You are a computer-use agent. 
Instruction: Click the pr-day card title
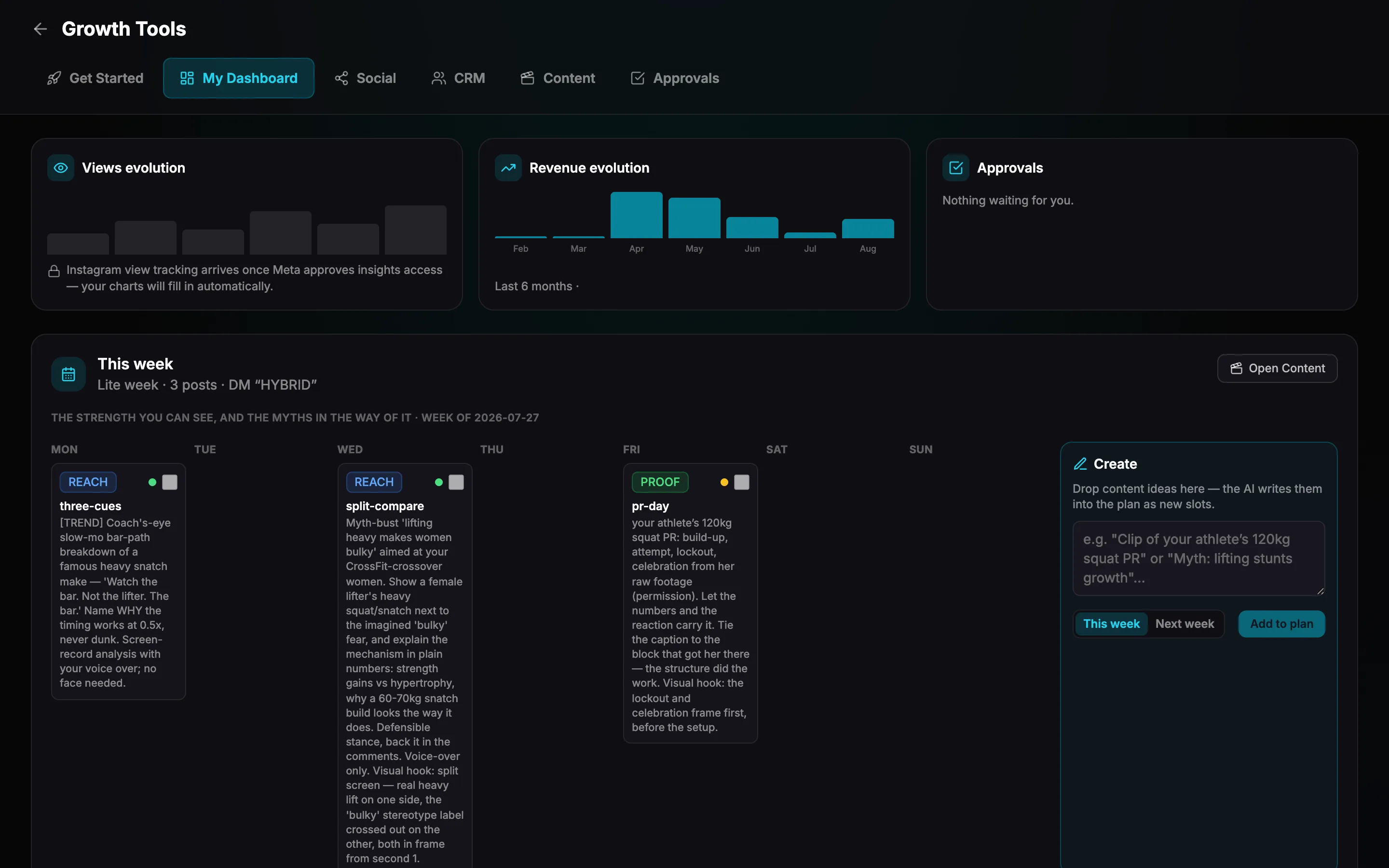point(650,506)
